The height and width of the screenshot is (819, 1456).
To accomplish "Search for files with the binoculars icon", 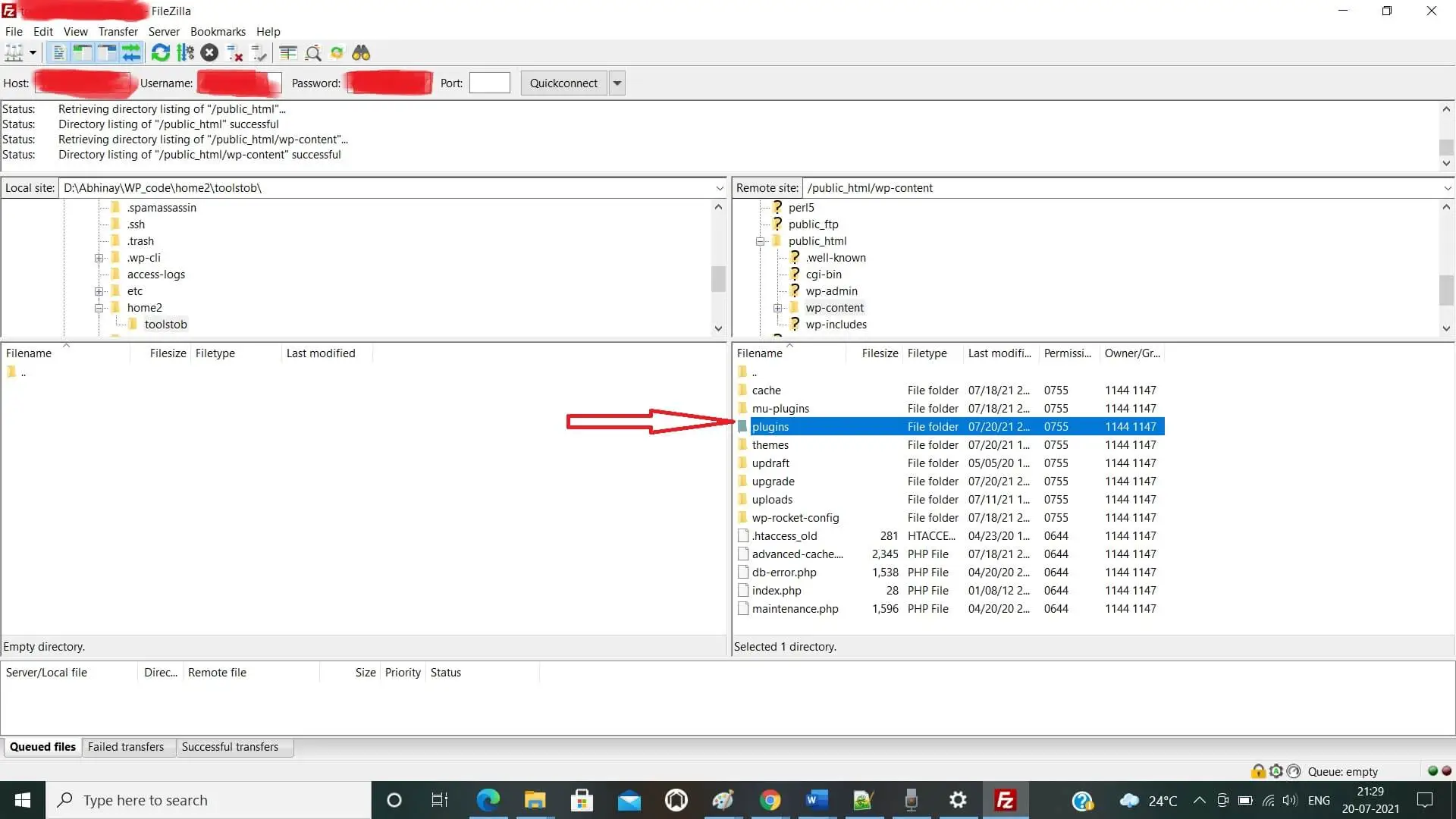I will (x=361, y=53).
